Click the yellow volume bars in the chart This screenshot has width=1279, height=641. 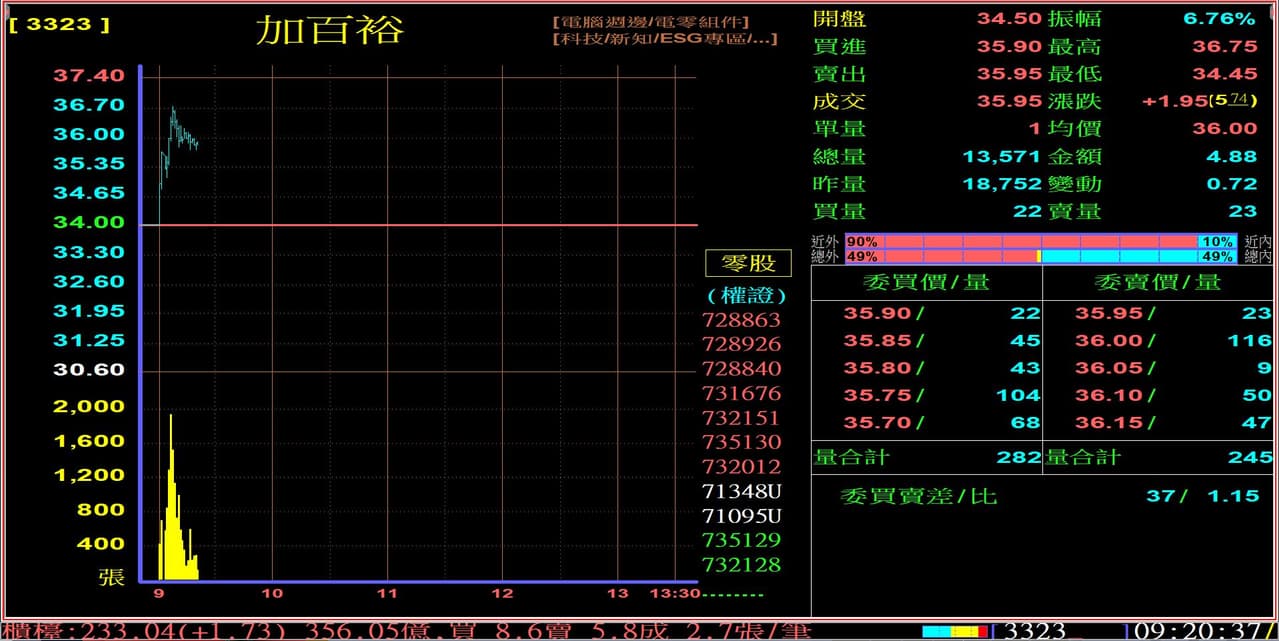(178, 520)
